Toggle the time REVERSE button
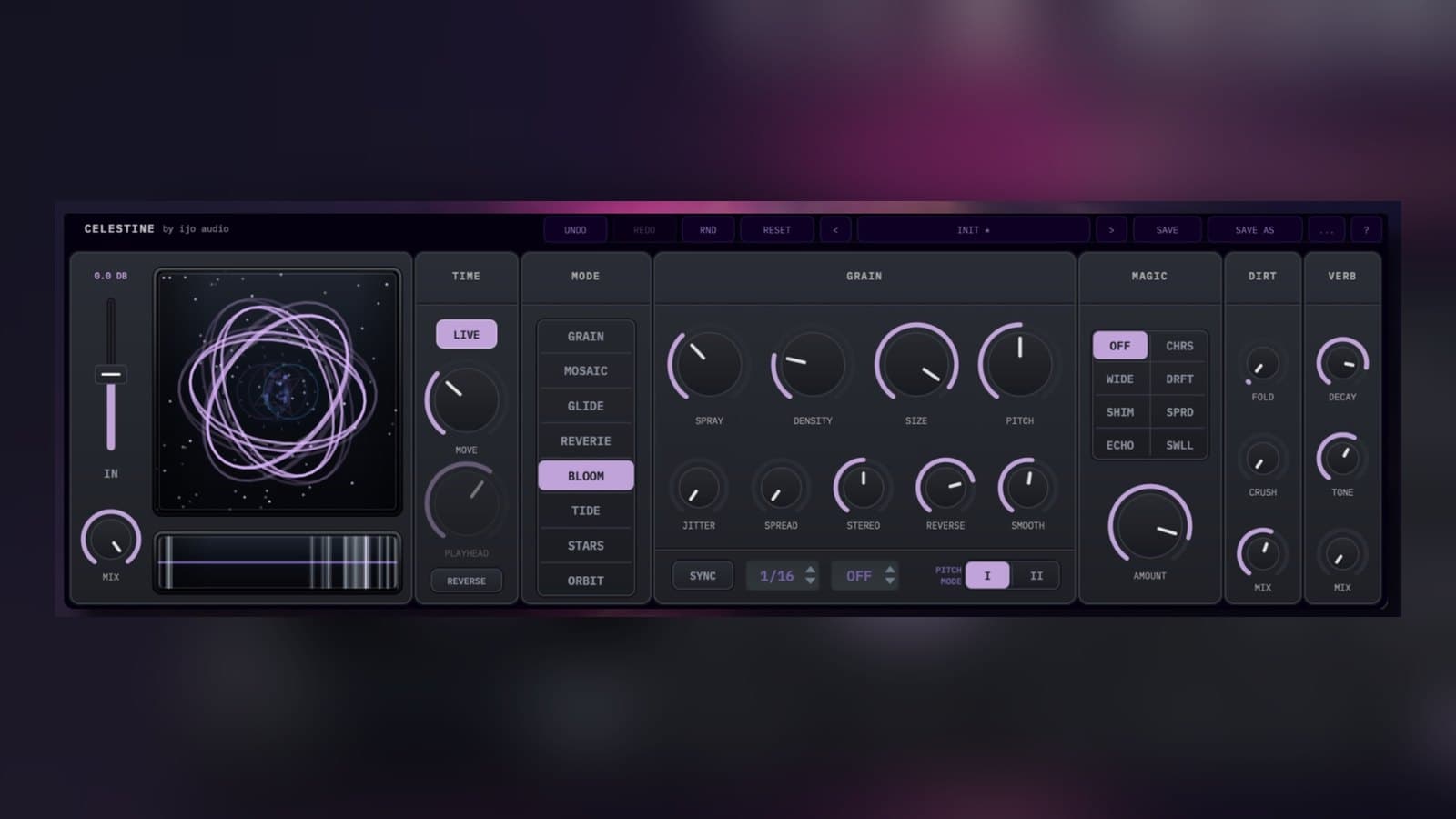 pyautogui.click(x=466, y=581)
